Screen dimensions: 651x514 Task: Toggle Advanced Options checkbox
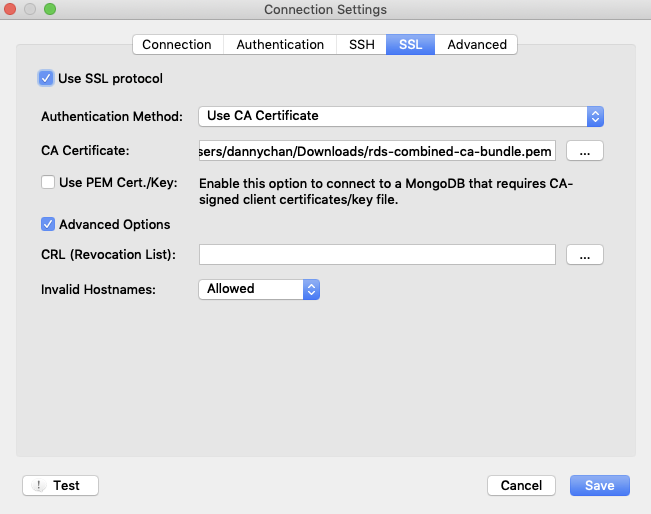click(x=48, y=224)
